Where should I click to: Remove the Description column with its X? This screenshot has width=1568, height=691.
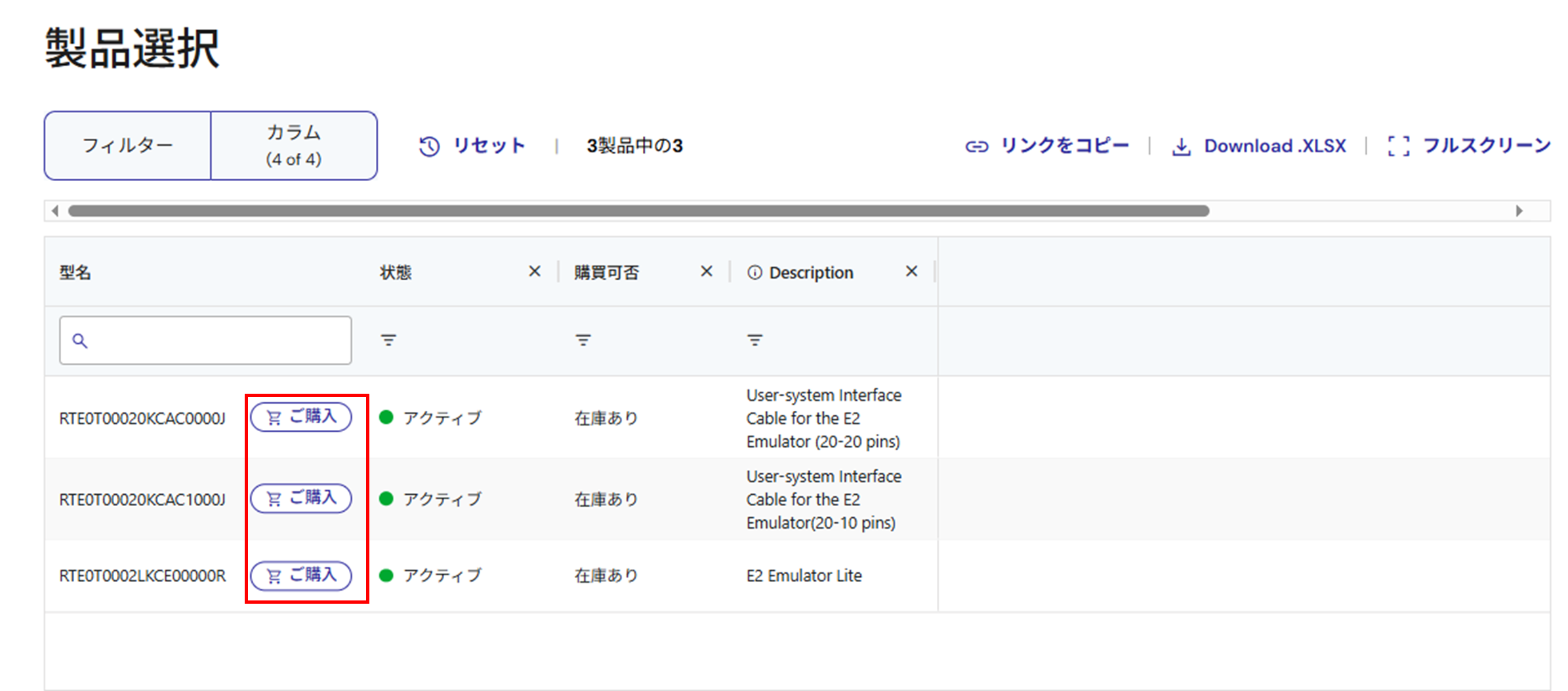(x=911, y=272)
